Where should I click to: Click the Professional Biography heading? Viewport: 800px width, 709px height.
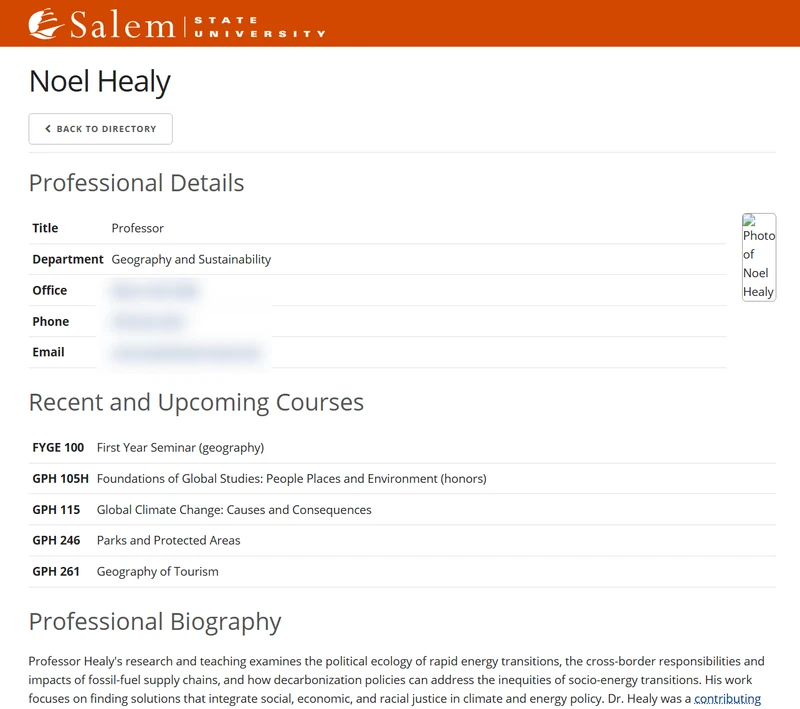(155, 621)
